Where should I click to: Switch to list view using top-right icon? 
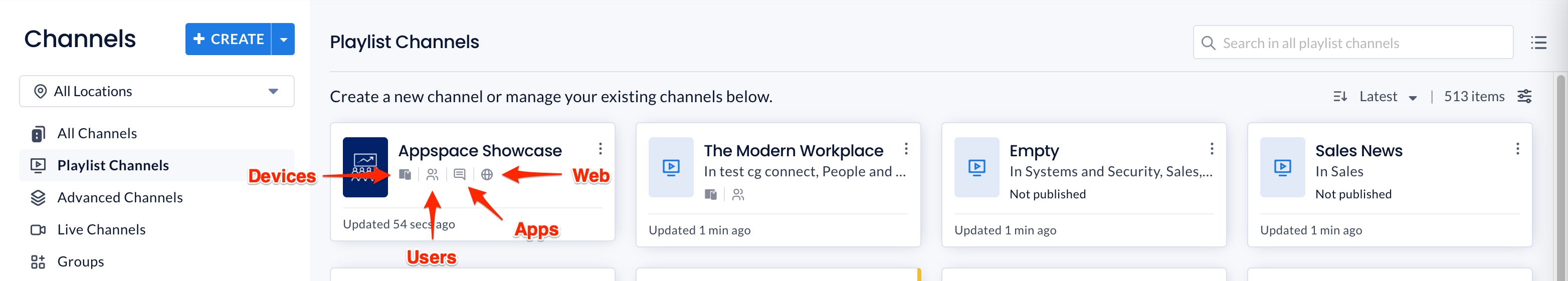coord(1539,43)
